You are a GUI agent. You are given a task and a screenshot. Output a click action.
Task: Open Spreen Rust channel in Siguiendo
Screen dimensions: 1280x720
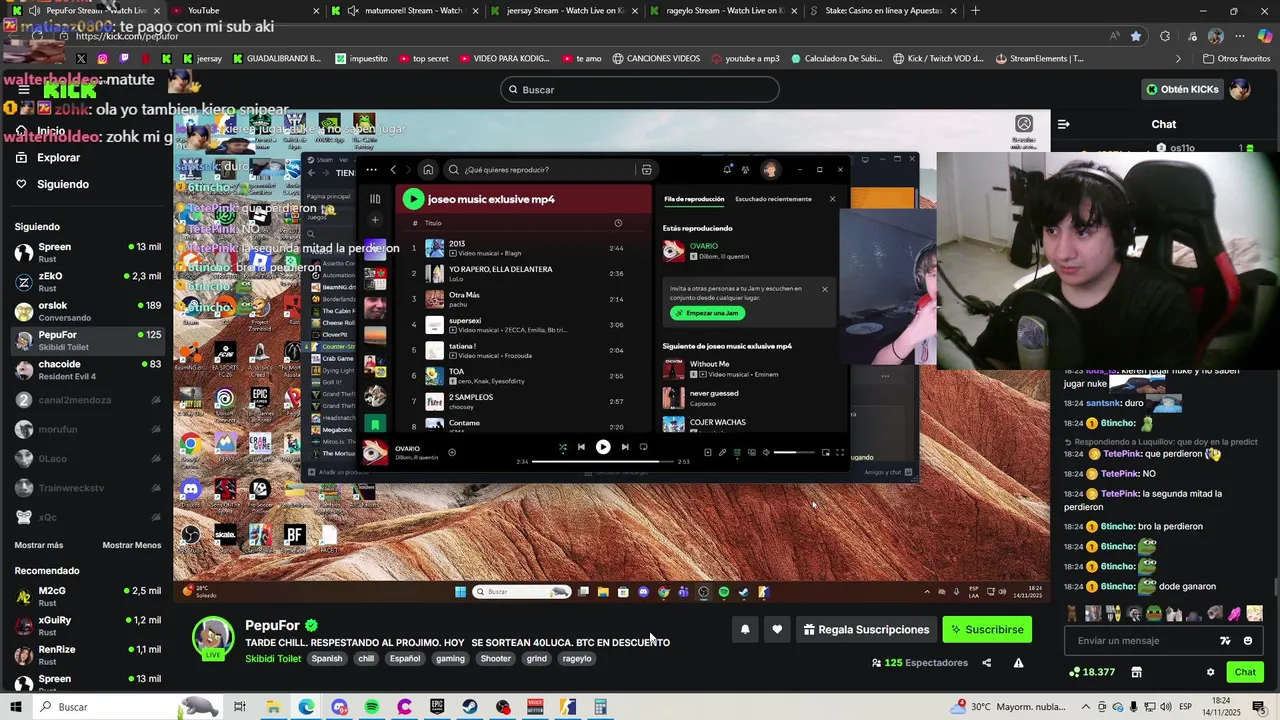point(87,253)
